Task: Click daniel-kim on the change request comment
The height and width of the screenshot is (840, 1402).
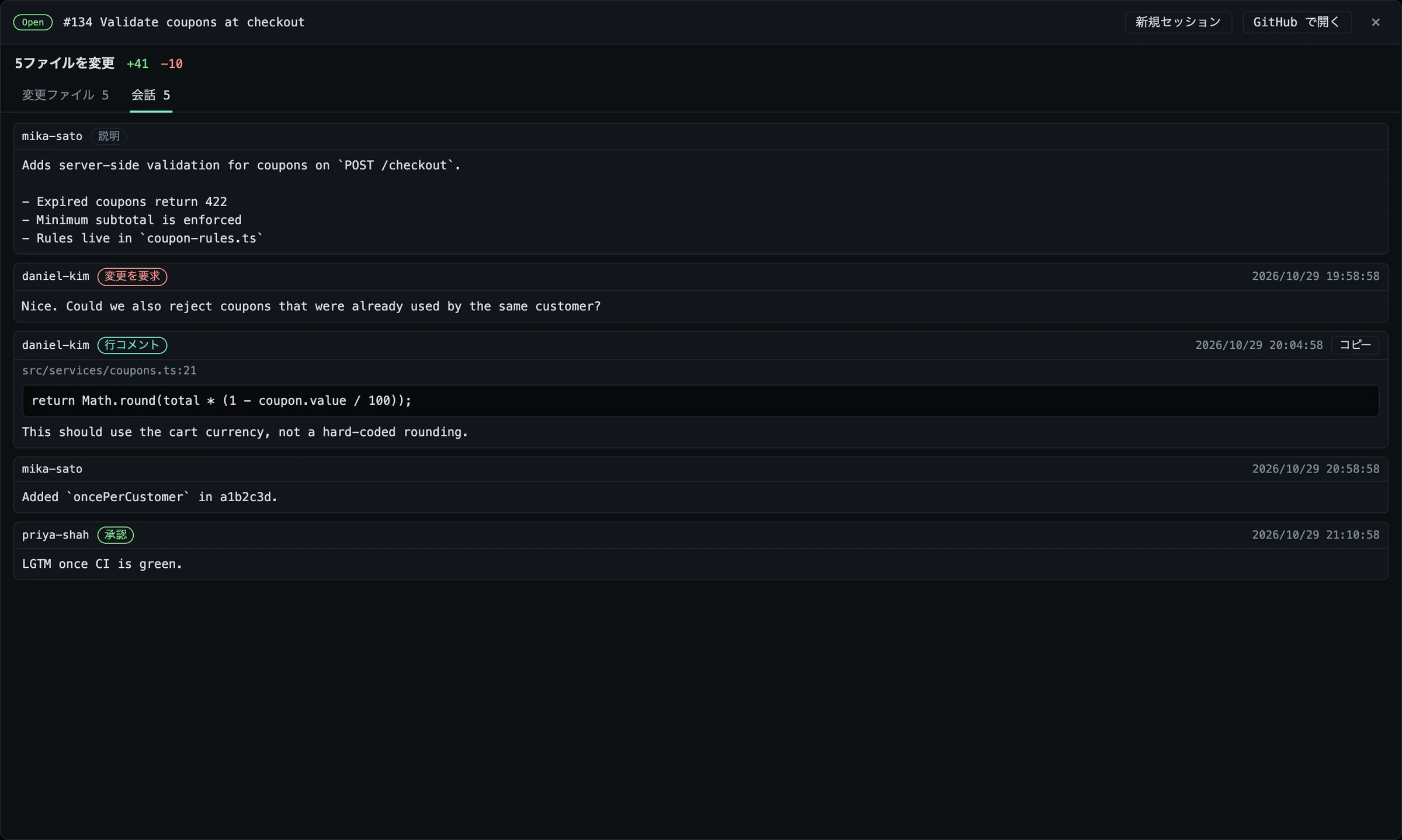Action: click(x=55, y=276)
